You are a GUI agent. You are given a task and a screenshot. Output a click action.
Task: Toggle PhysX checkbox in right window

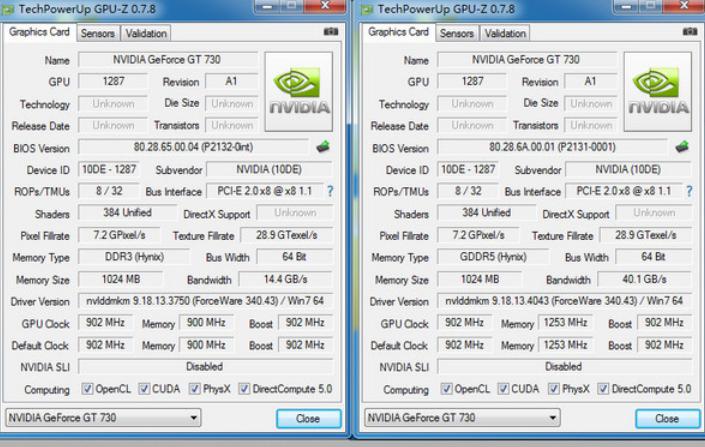point(554,389)
